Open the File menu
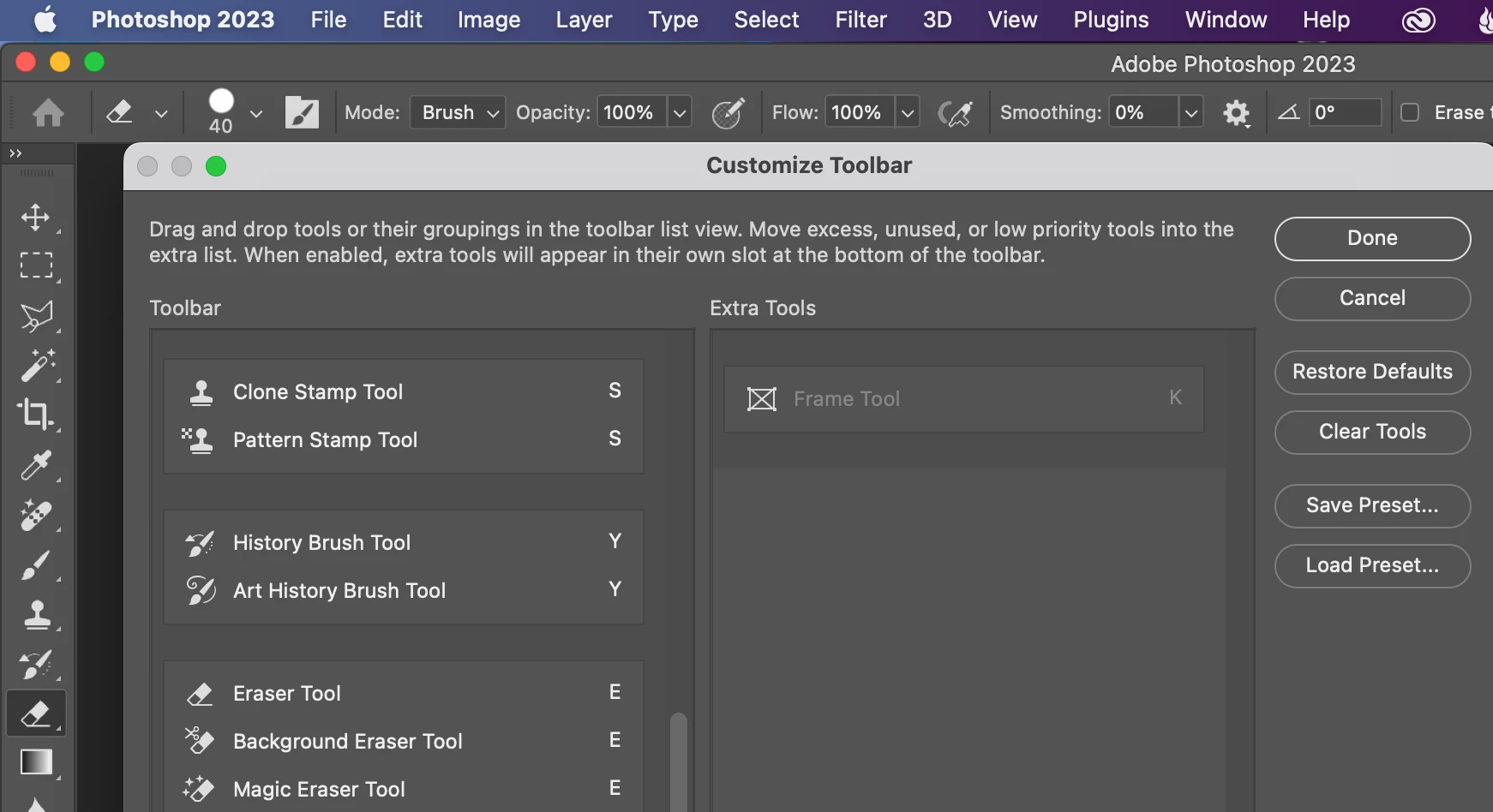Screen dimensions: 1493x812 coord(328,20)
